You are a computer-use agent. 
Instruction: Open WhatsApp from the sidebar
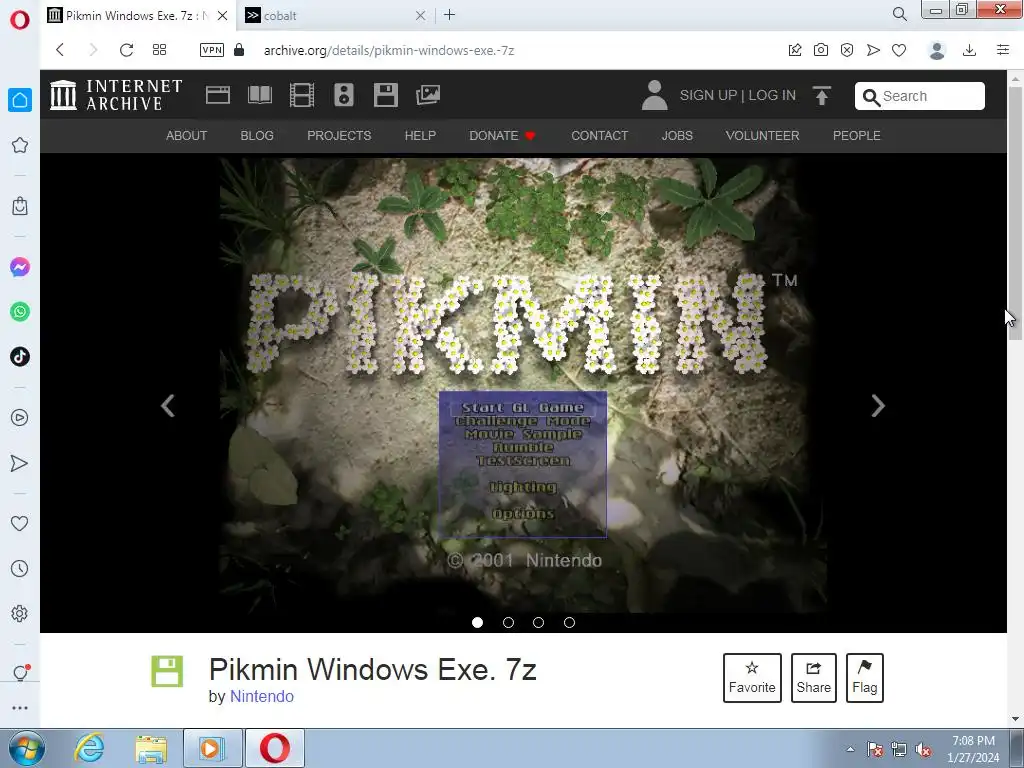[20, 312]
